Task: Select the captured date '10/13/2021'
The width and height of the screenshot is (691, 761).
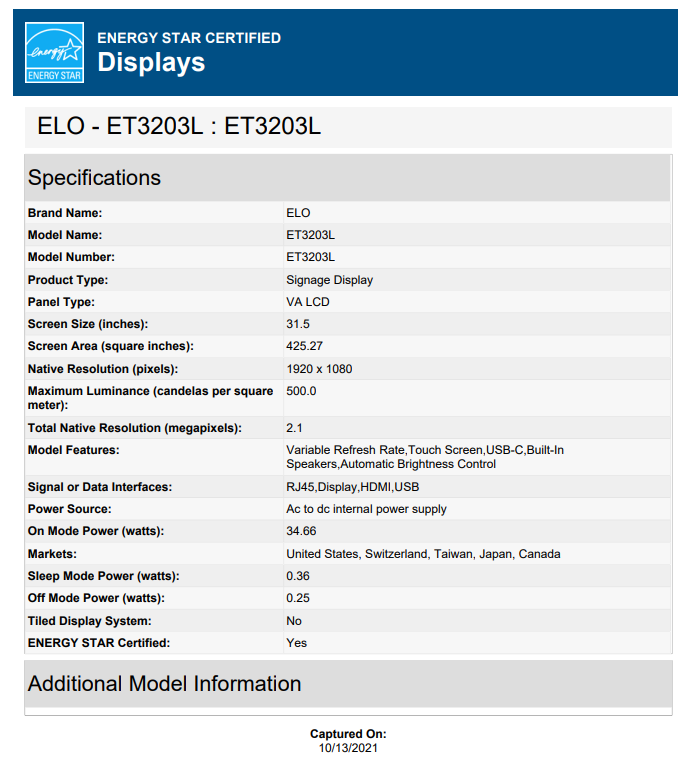Action: tap(348, 748)
